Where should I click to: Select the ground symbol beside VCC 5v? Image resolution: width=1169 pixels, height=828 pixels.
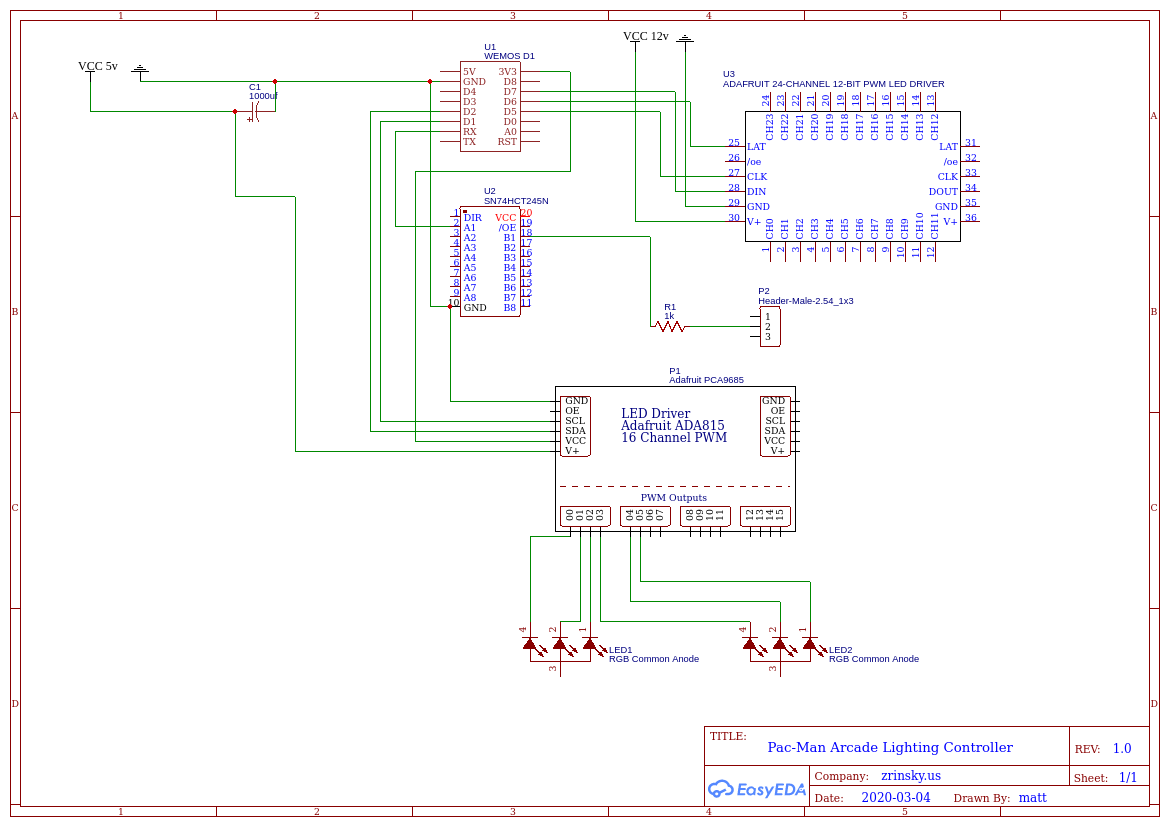click(139, 69)
